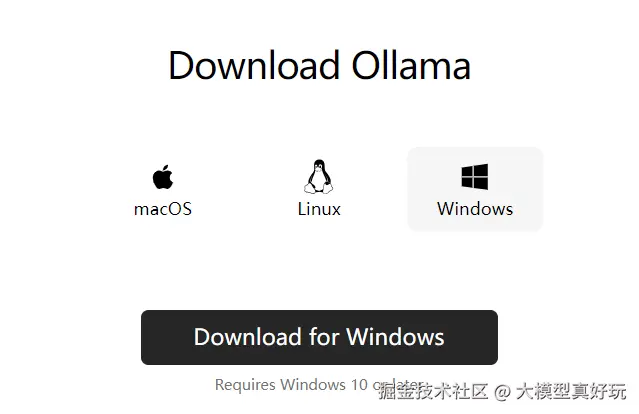The height and width of the screenshot is (414, 639).
Task: Click the highlighted Windows platform card
Action: tap(475, 189)
